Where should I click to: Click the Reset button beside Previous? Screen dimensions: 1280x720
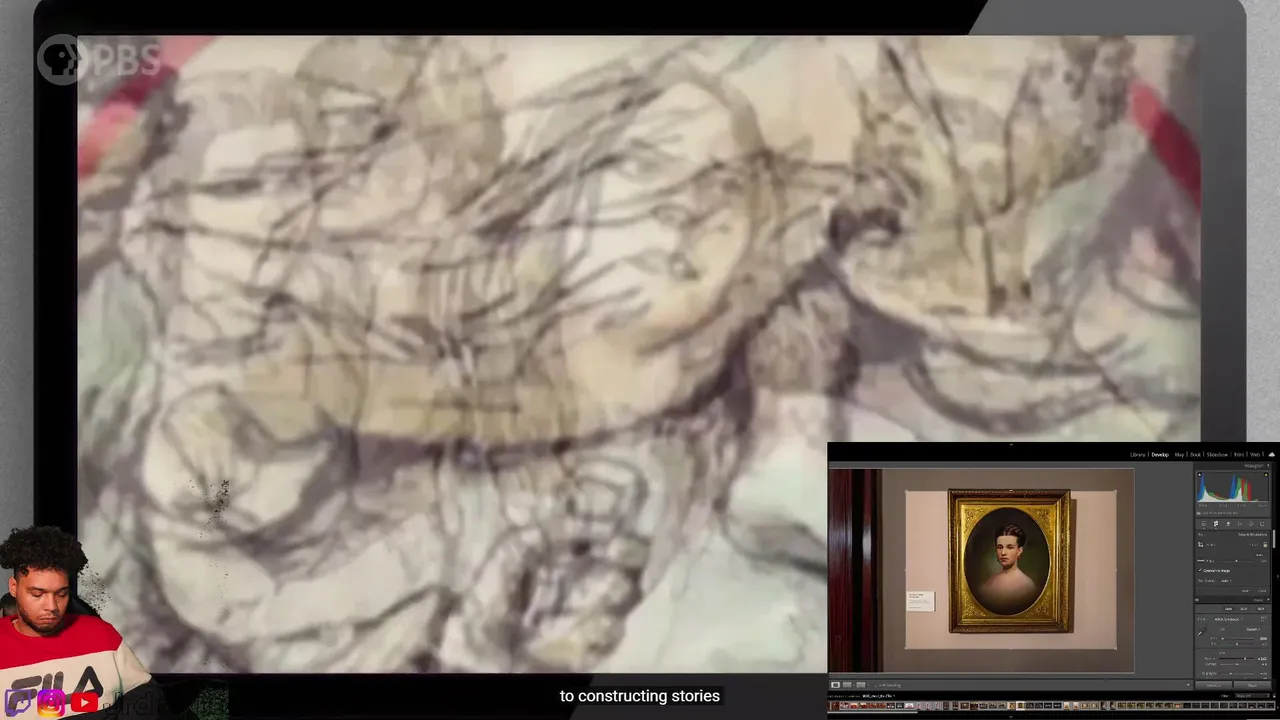pos(1252,685)
